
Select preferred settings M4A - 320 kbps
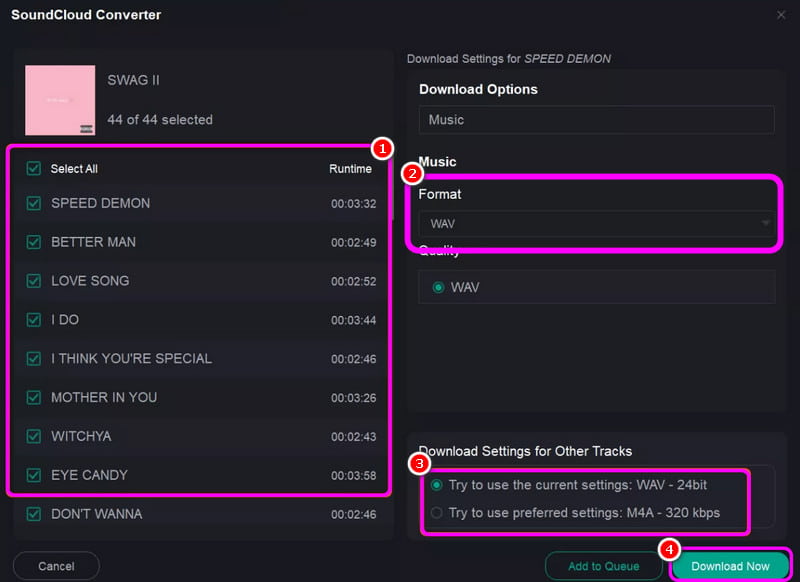pyautogui.click(x=437, y=513)
